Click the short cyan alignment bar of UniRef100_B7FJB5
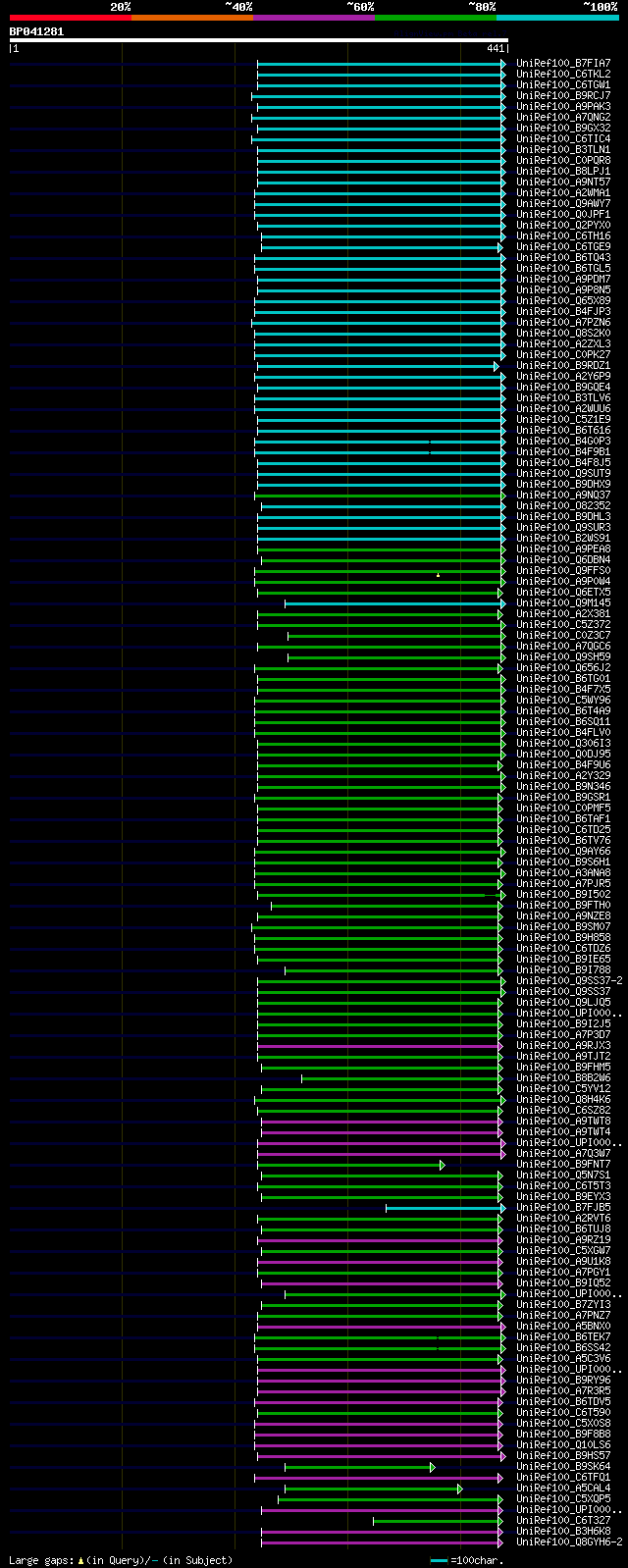 point(444,1207)
